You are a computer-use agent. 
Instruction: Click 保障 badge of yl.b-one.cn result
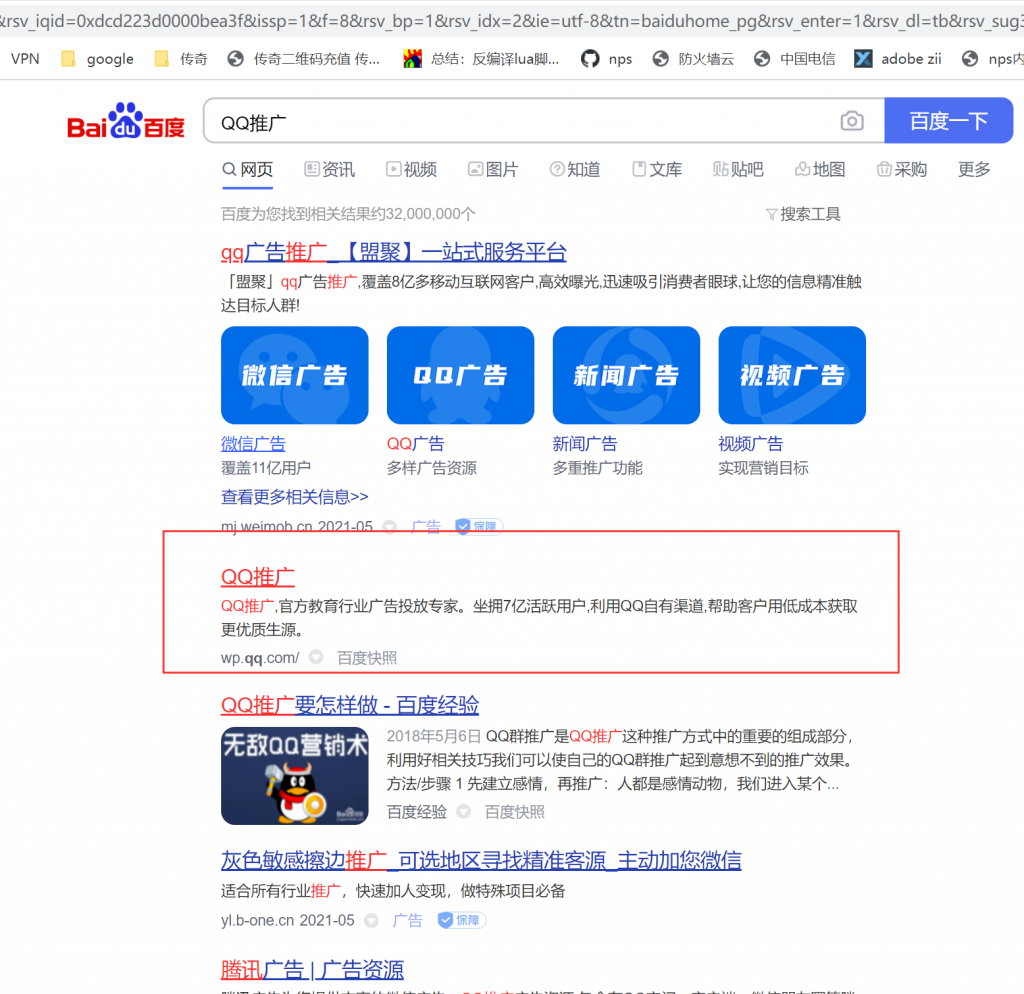[x=462, y=920]
